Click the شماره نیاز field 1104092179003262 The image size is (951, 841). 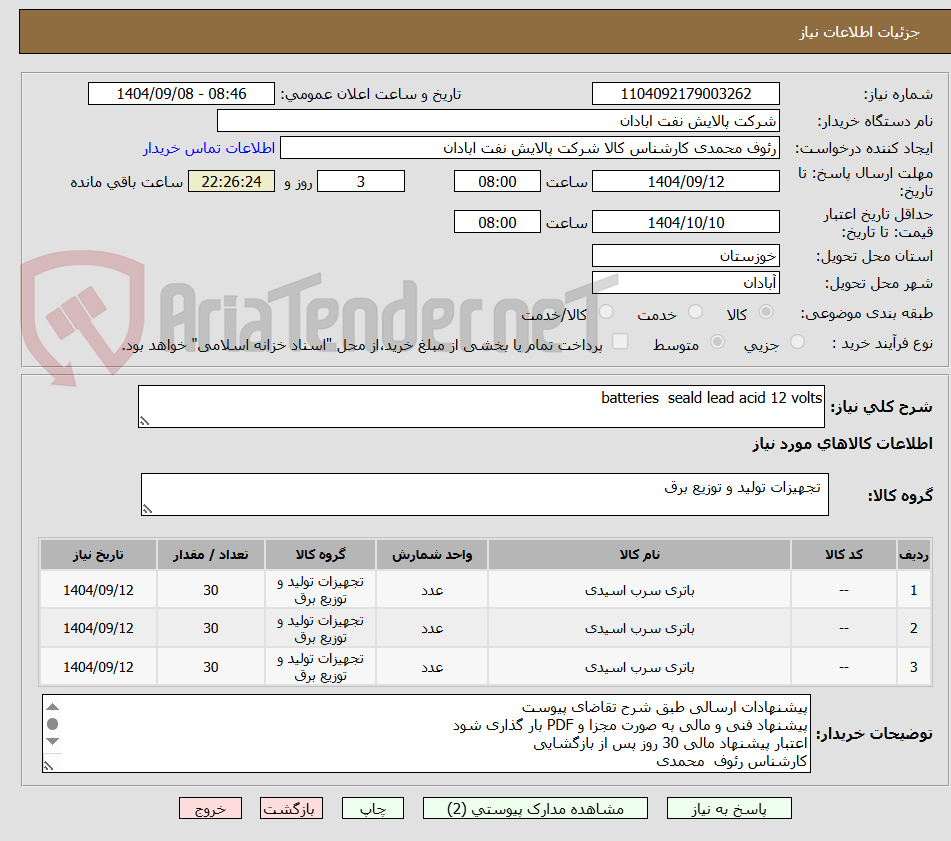(685, 94)
